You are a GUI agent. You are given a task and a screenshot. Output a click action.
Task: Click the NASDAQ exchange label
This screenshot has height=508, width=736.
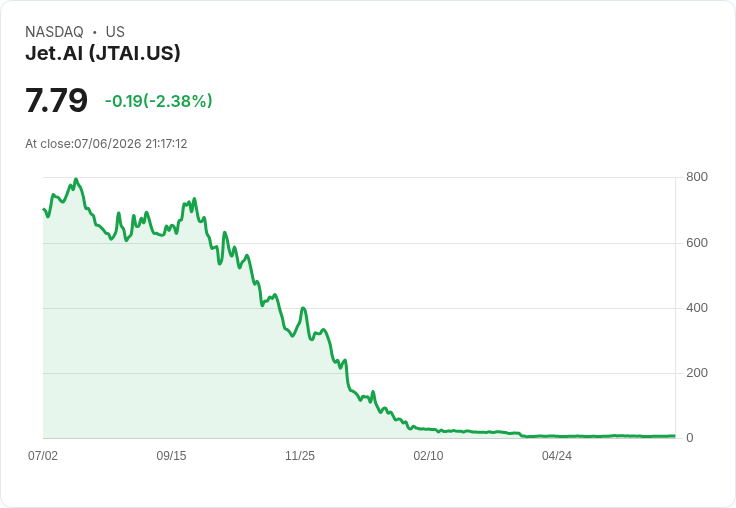coord(54,31)
